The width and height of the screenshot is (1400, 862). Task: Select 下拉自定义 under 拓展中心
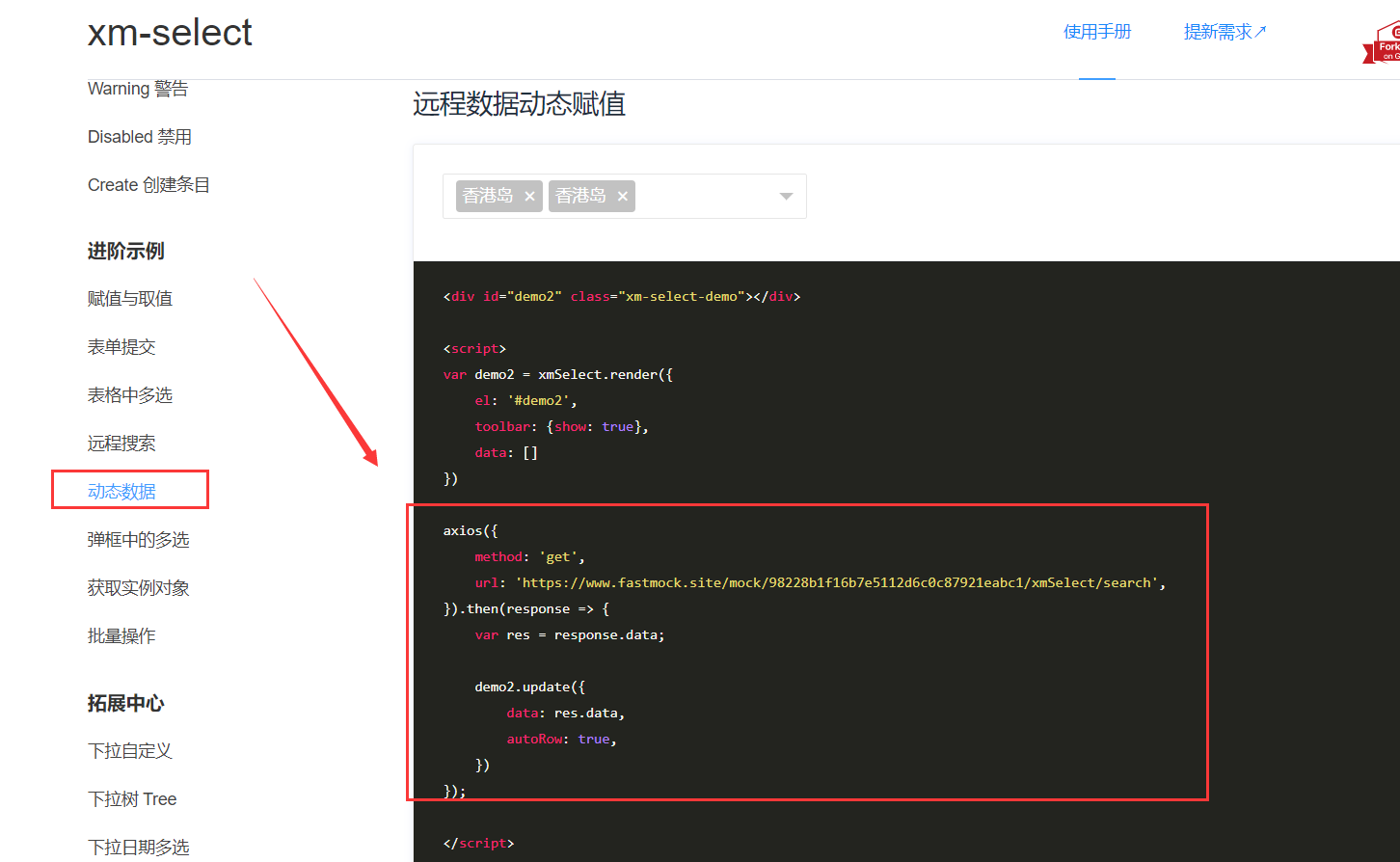point(128,751)
